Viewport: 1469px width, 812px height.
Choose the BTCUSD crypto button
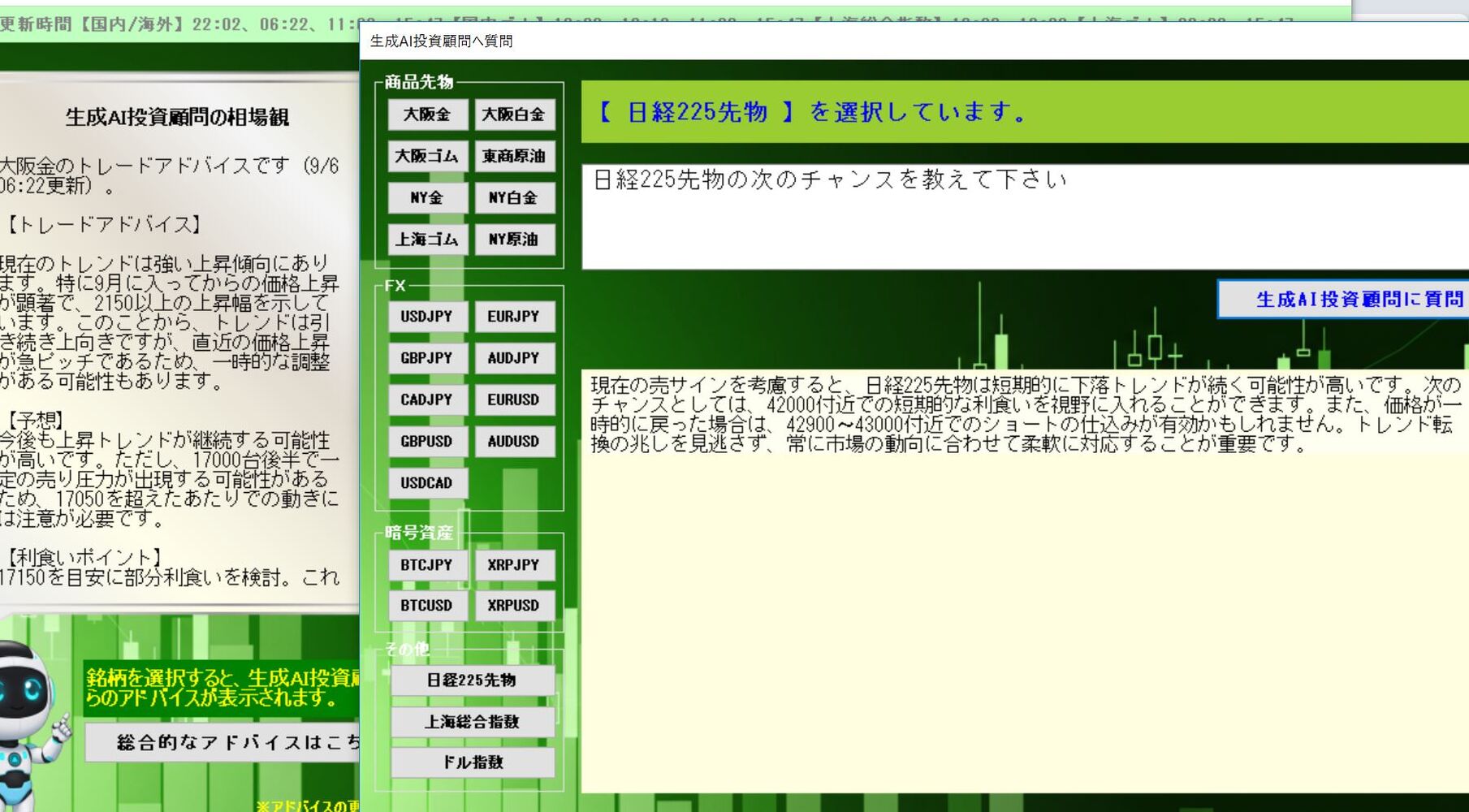[x=427, y=606]
